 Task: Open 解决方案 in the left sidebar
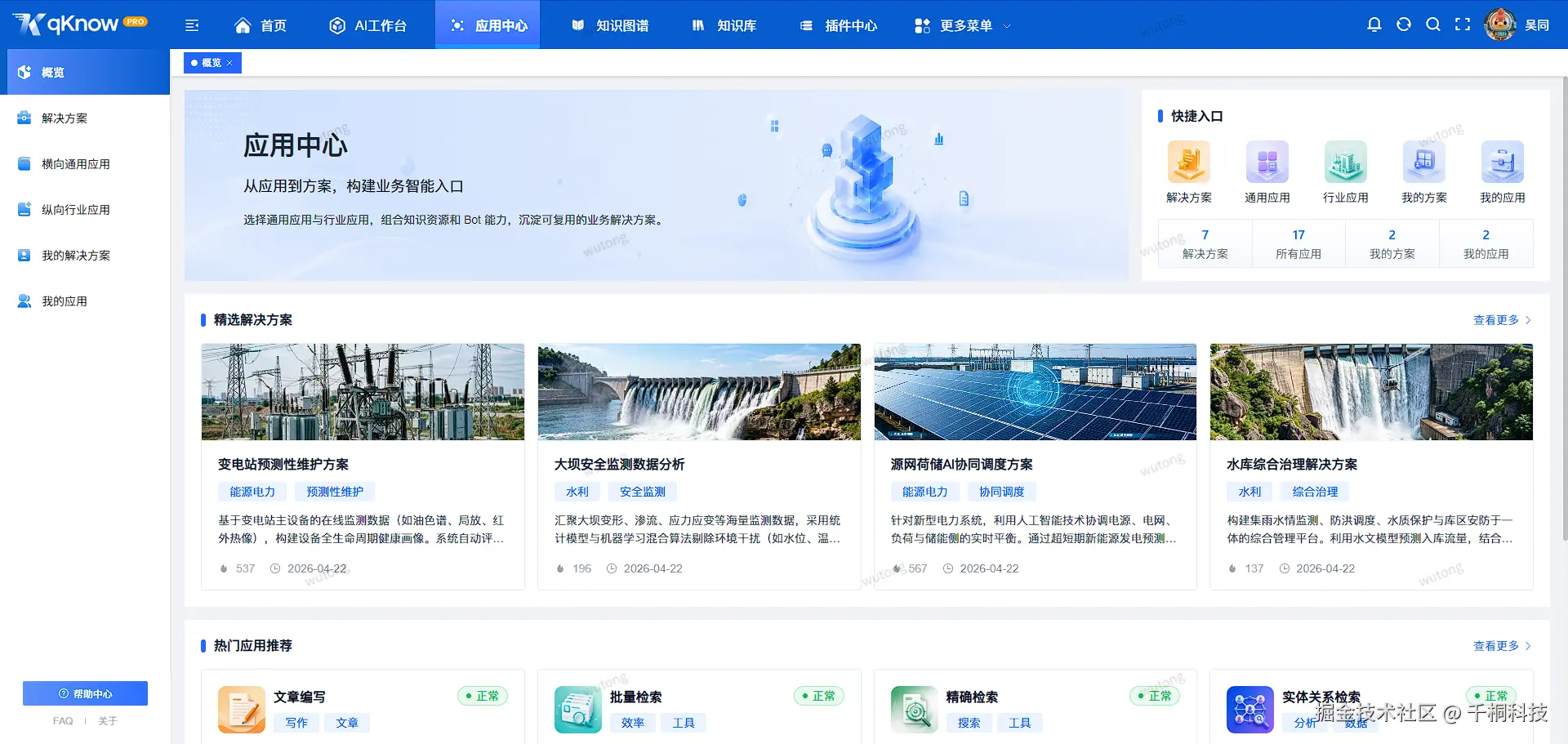85,118
